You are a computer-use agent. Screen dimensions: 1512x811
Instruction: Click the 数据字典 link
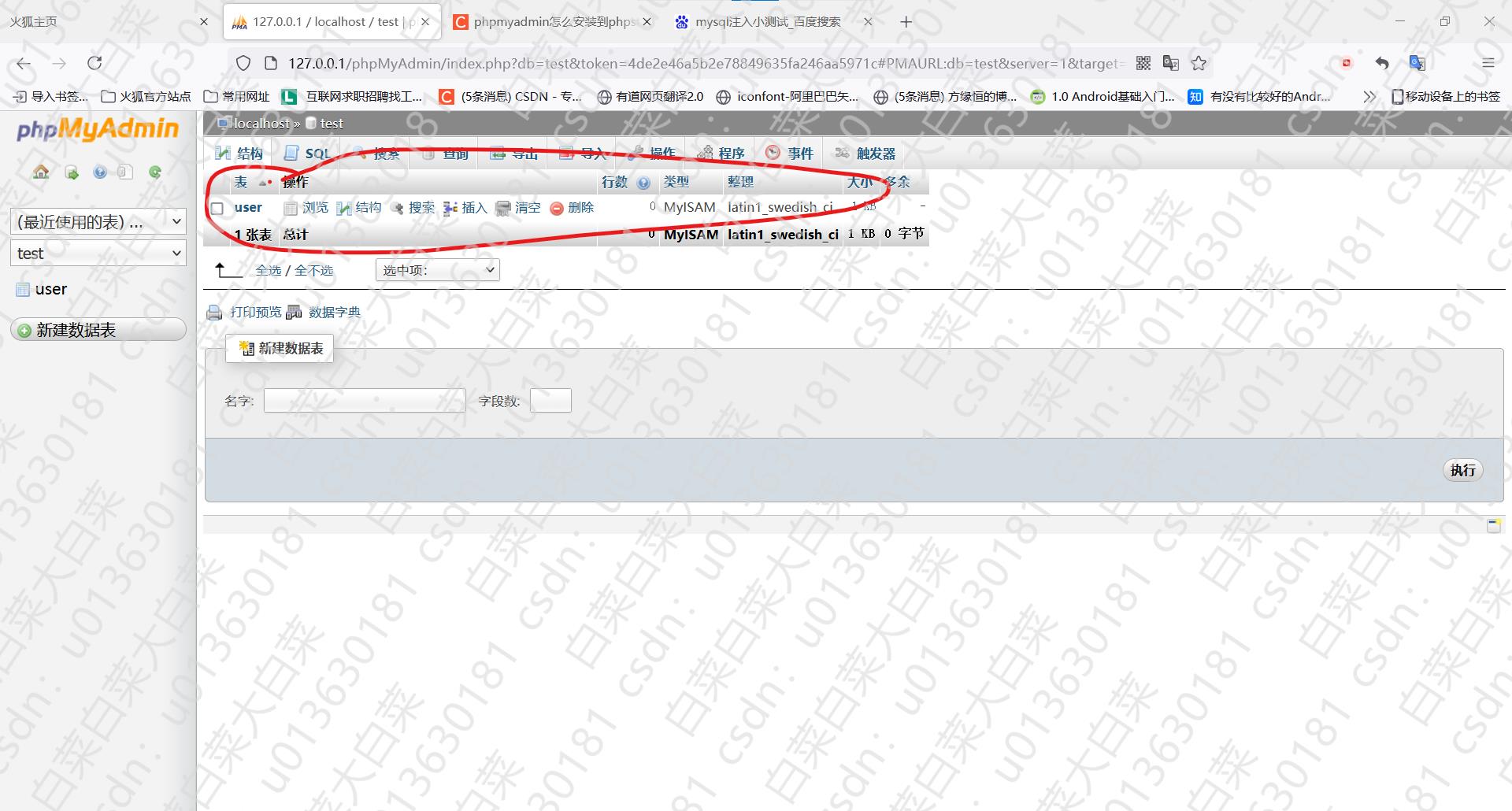click(334, 313)
